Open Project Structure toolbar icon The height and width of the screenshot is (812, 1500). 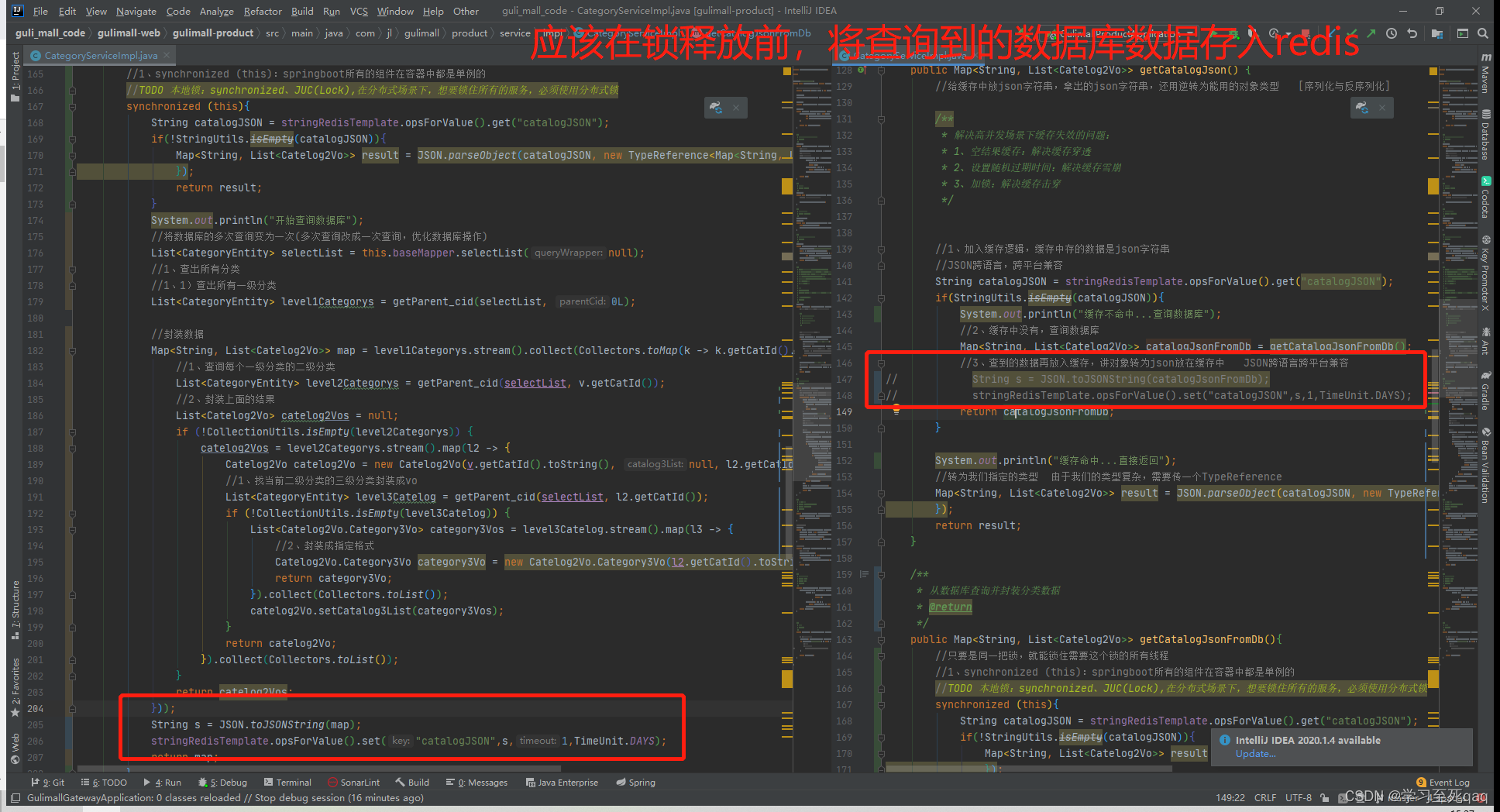click(x=1437, y=33)
